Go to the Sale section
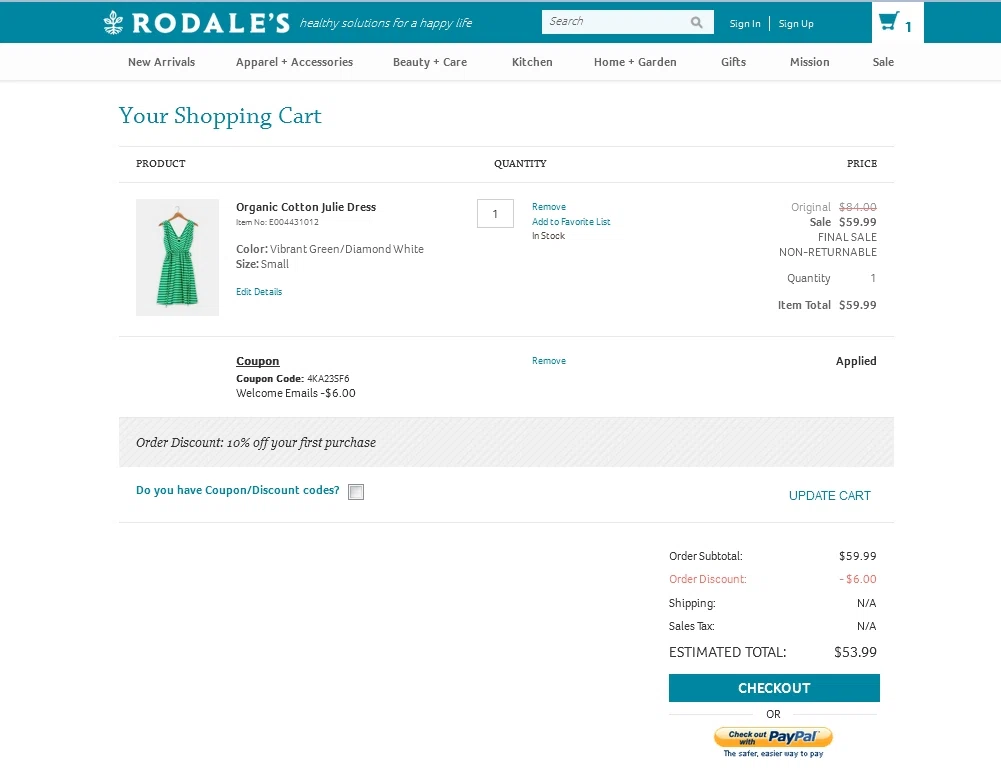The width and height of the screenshot is (1001, 769). pos(883,62)
